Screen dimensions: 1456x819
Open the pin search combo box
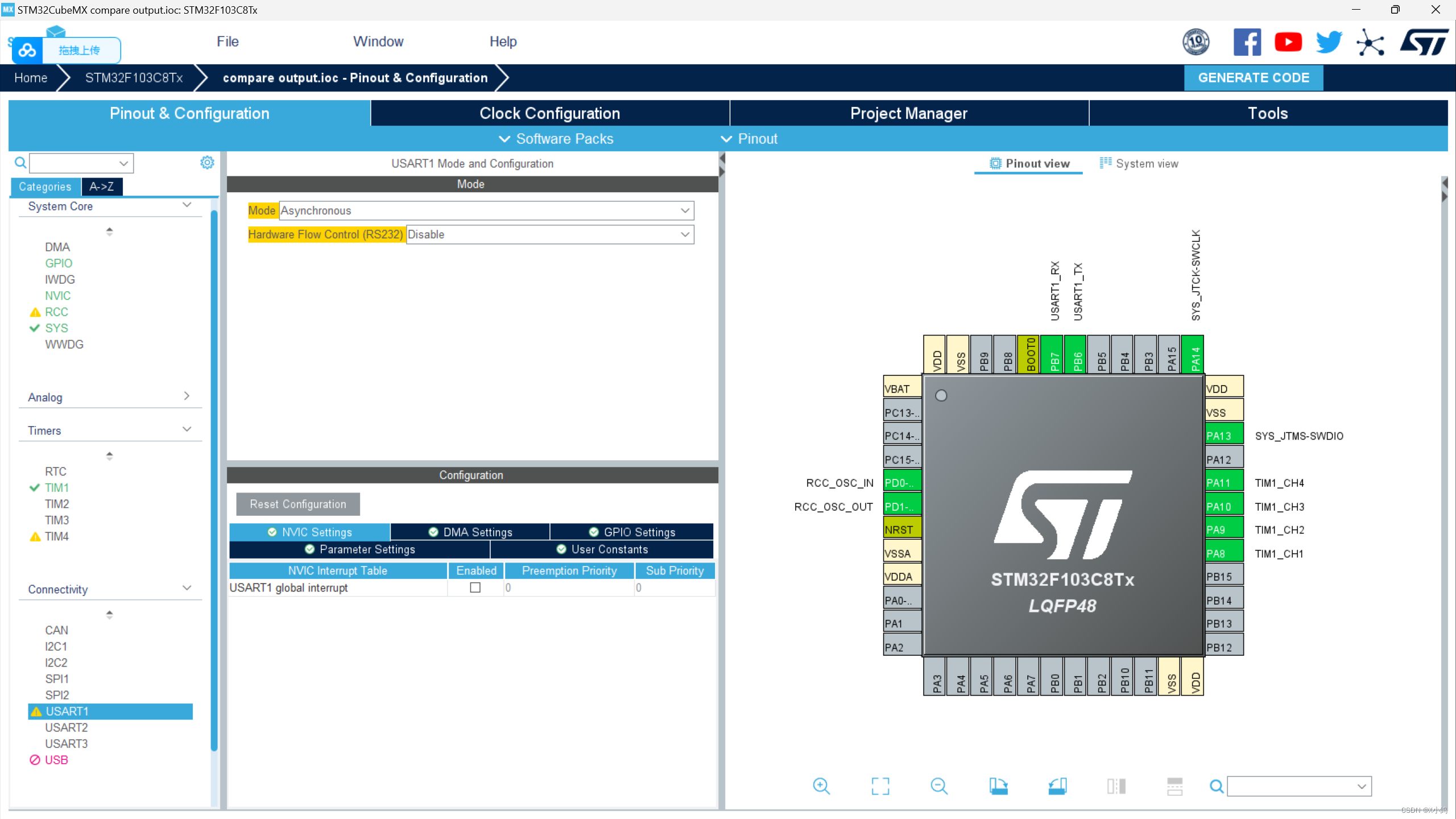click(x=1299, y=786)
